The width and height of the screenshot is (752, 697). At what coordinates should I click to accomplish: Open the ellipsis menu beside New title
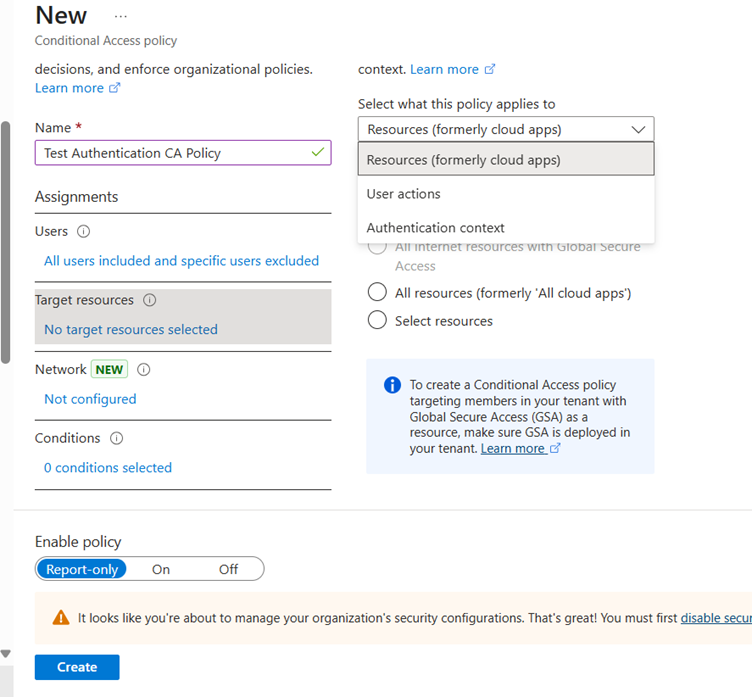tap(121, 17)
